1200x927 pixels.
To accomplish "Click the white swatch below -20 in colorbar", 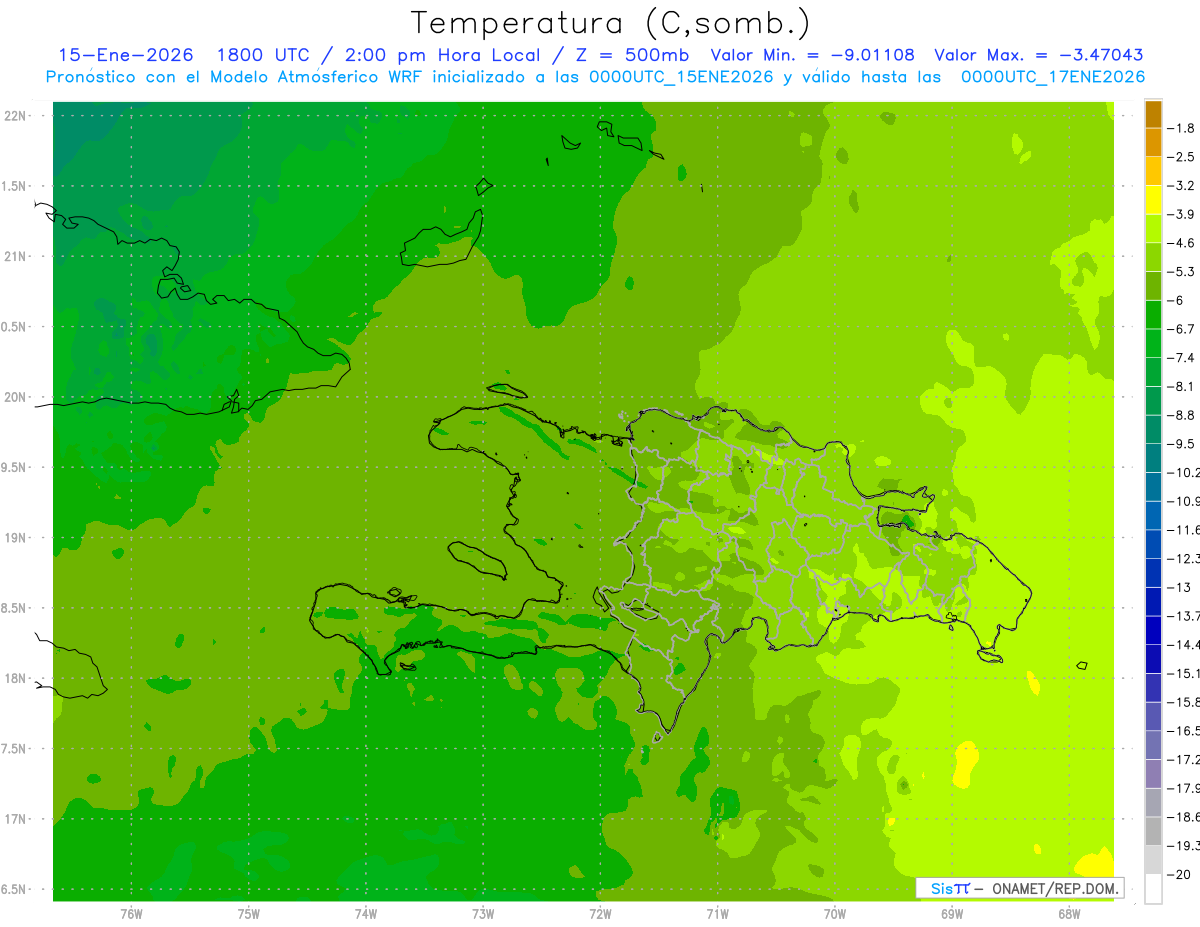I will point(1153,889).
